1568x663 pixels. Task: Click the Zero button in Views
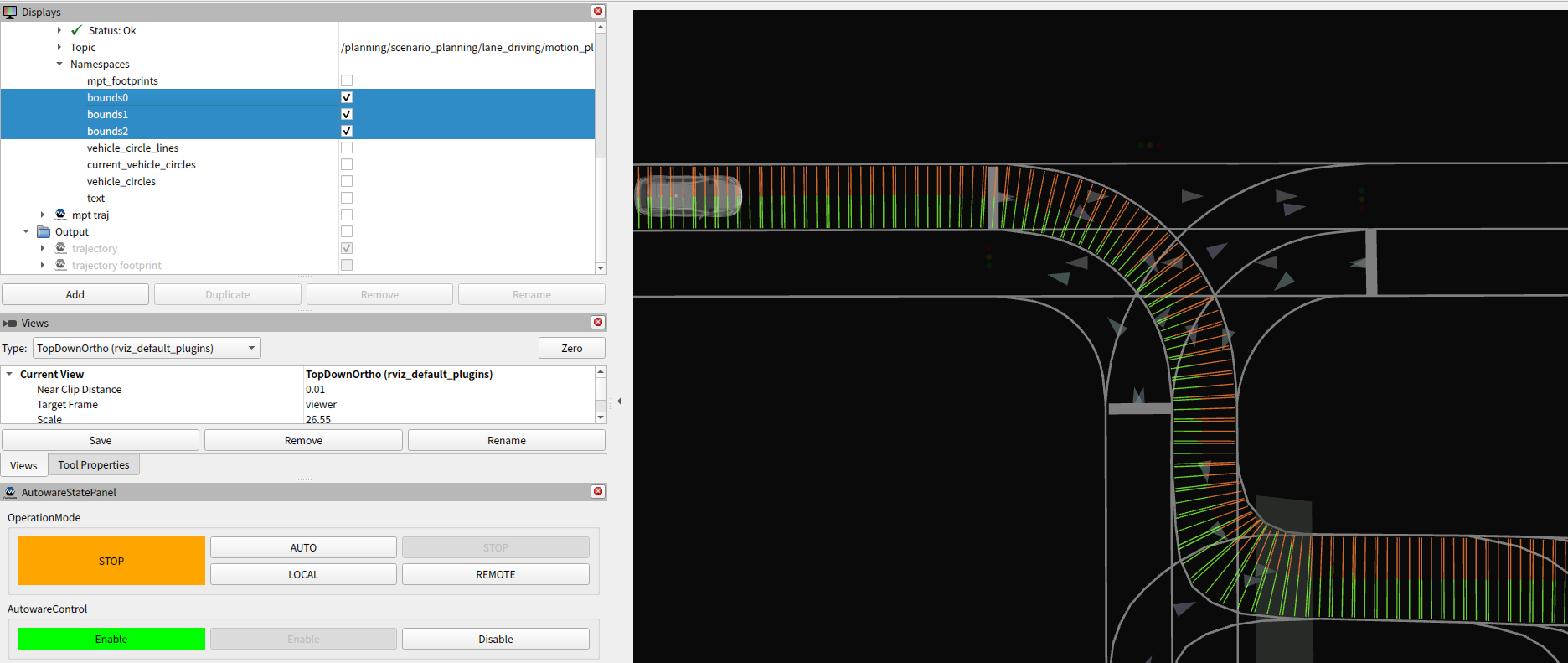[x=571, y=348]
